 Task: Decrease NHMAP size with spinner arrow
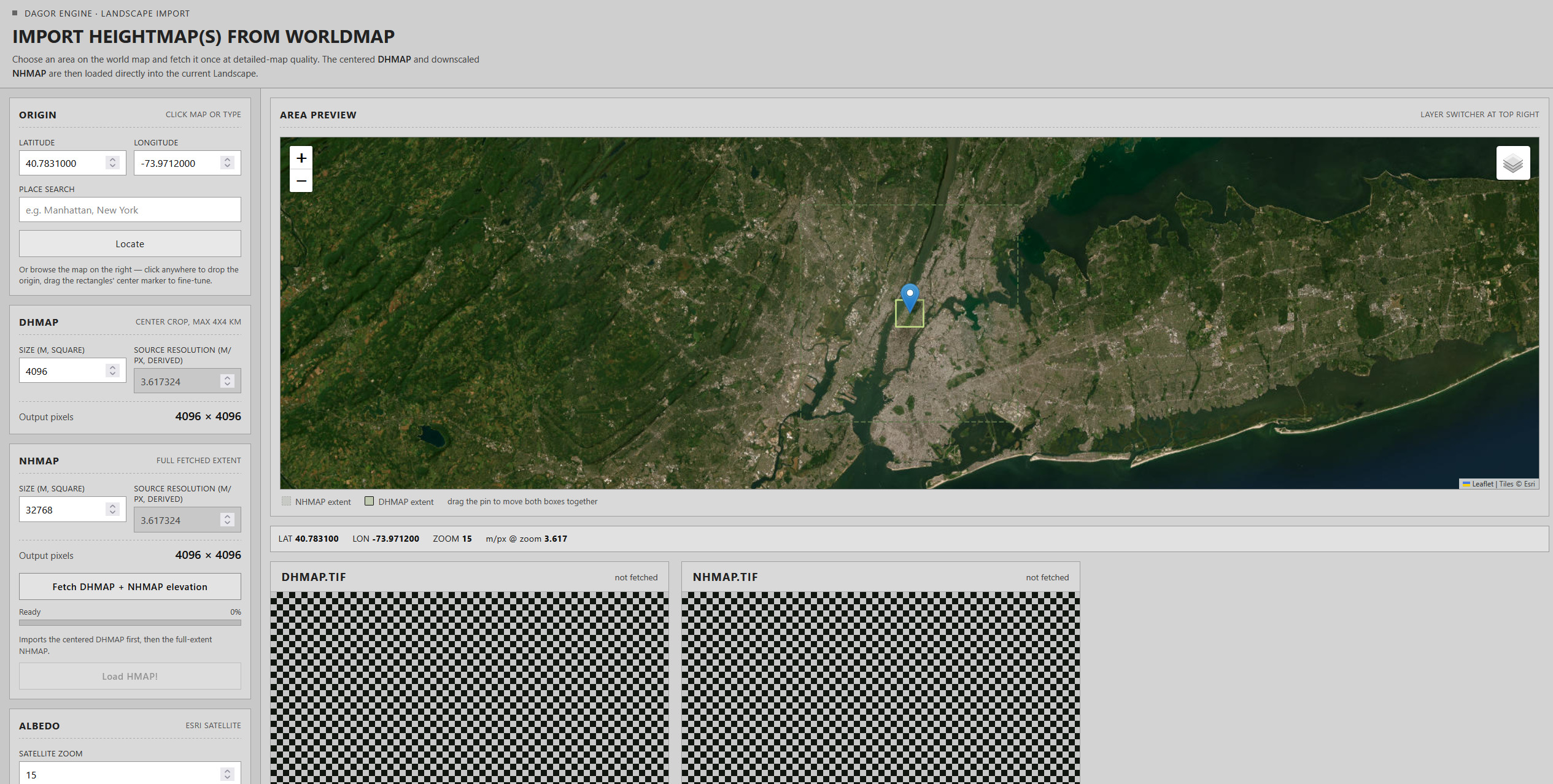pyautogui.click(x=112, y=513)
